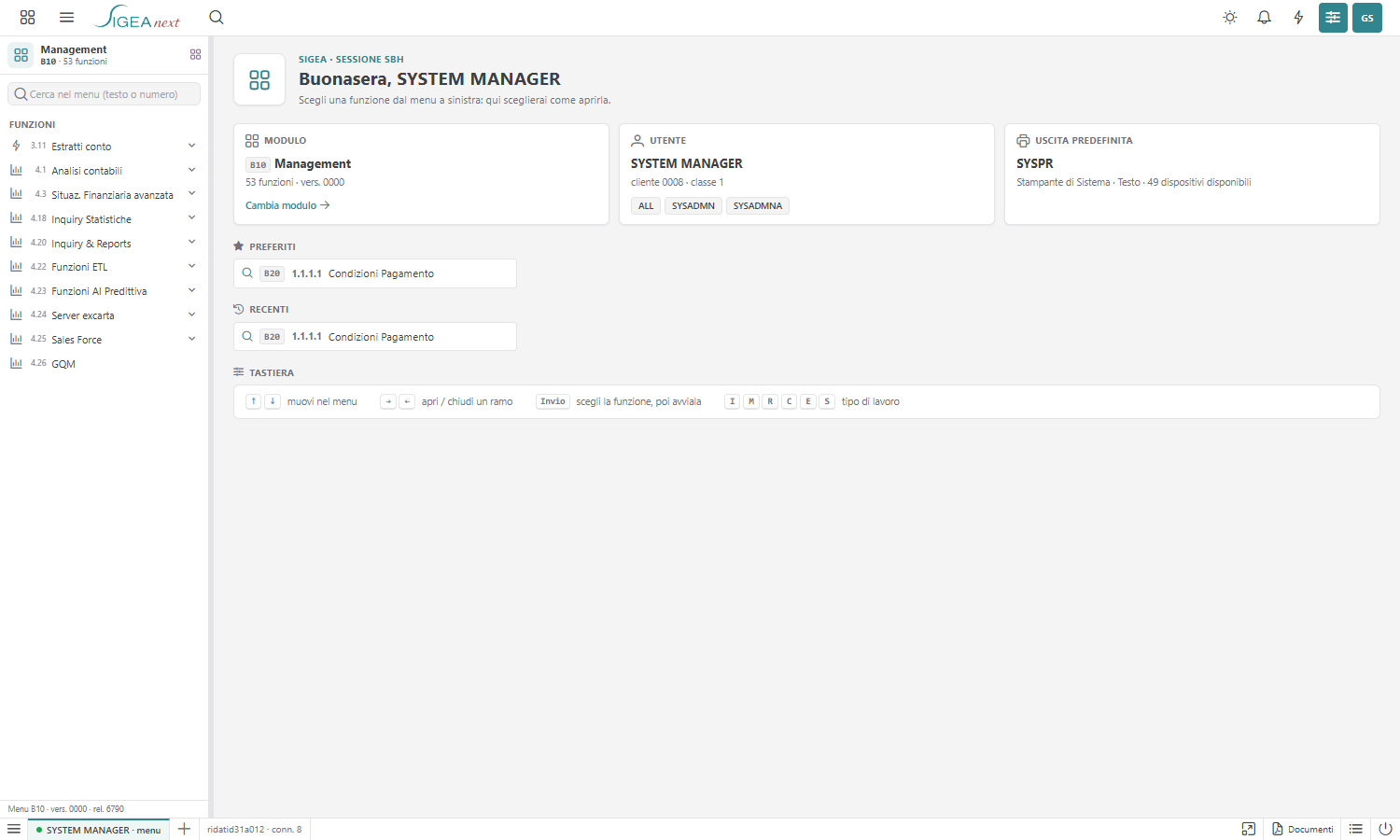This screenshot has height=840, width=1400.
Task: Open the GS user avatar menu
Action: [x=1367, y=18]
